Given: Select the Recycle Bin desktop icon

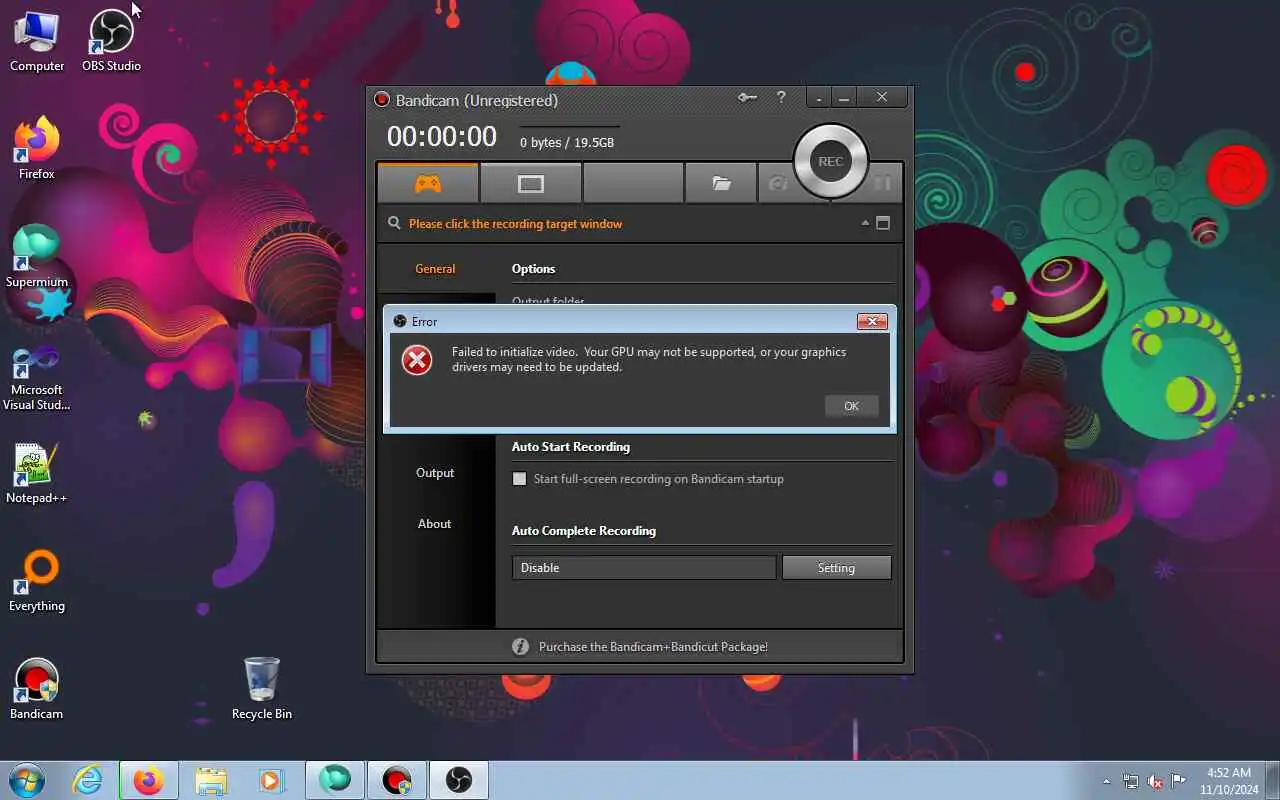Looking at the screenshot, I should (x=262, y=690).
